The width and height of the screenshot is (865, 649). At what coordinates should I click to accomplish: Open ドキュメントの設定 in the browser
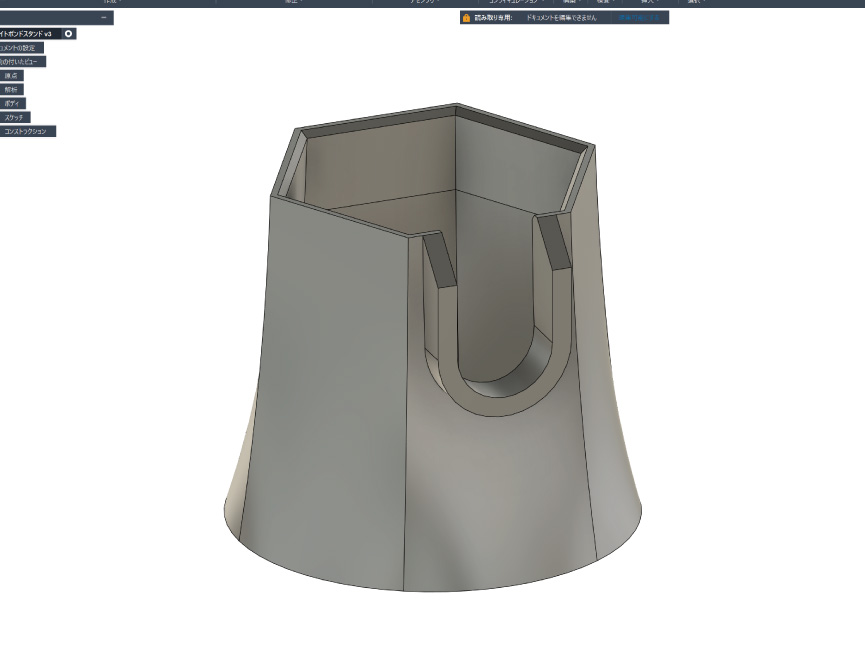pos(22,48)
